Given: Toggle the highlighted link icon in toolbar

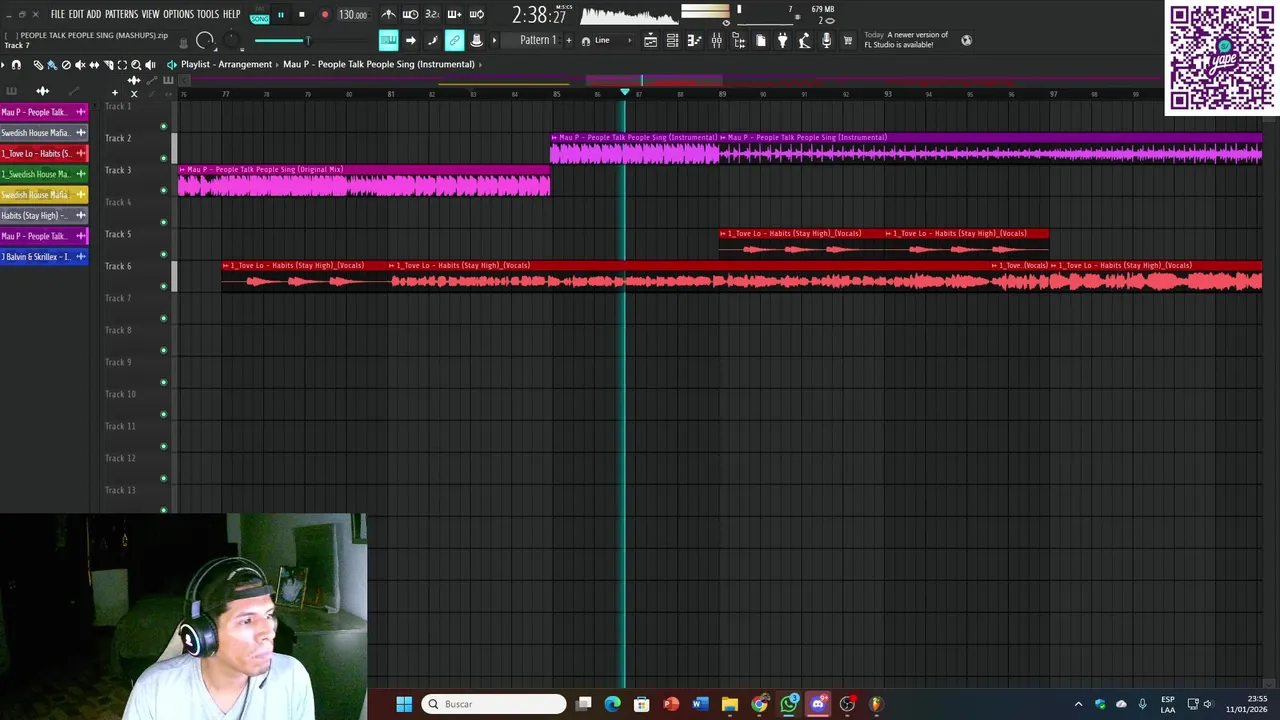Looking at the screenshot, I should (x=454, y=40).
